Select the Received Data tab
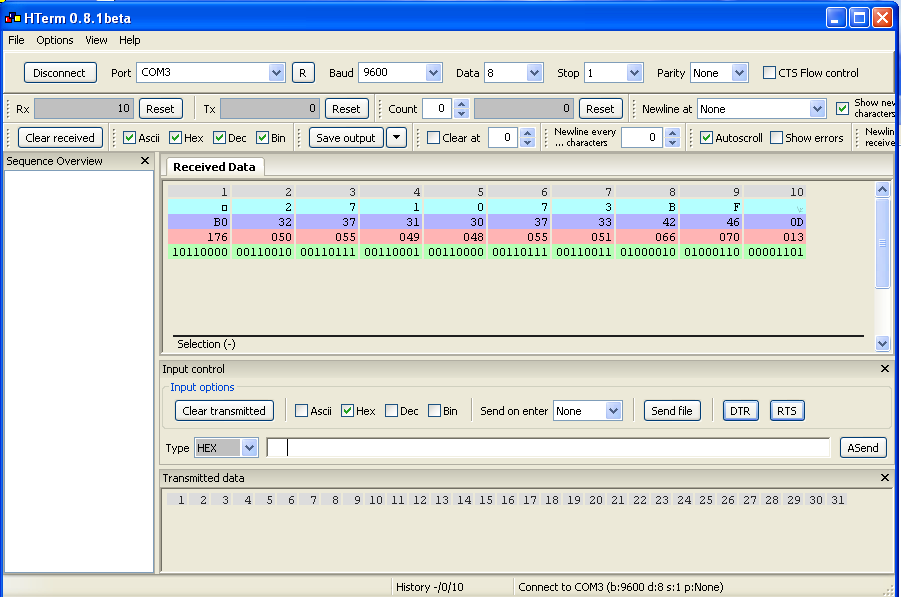 point(214,167)
